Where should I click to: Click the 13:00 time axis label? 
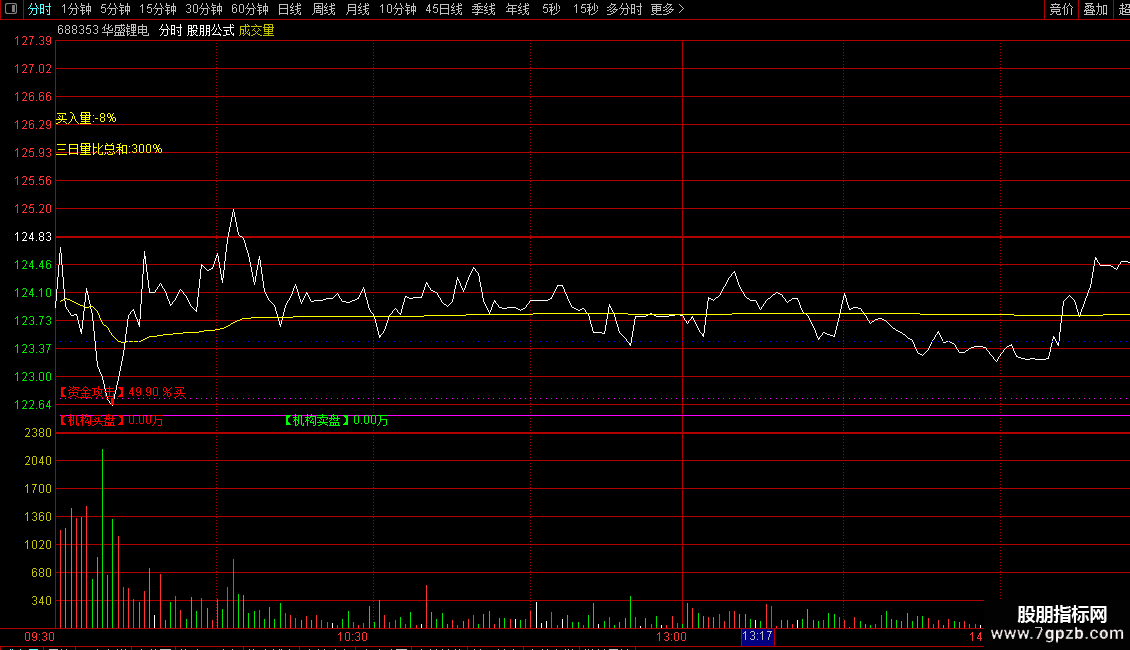pos(671,636)
